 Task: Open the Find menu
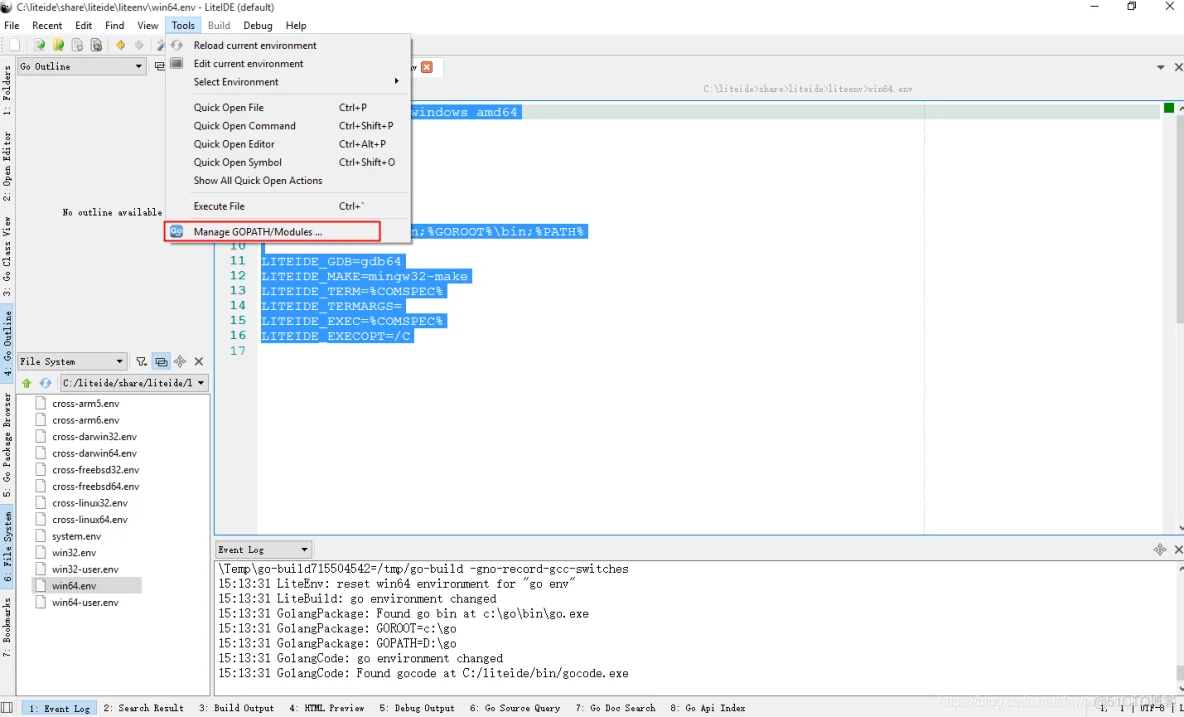click(115, 25)
